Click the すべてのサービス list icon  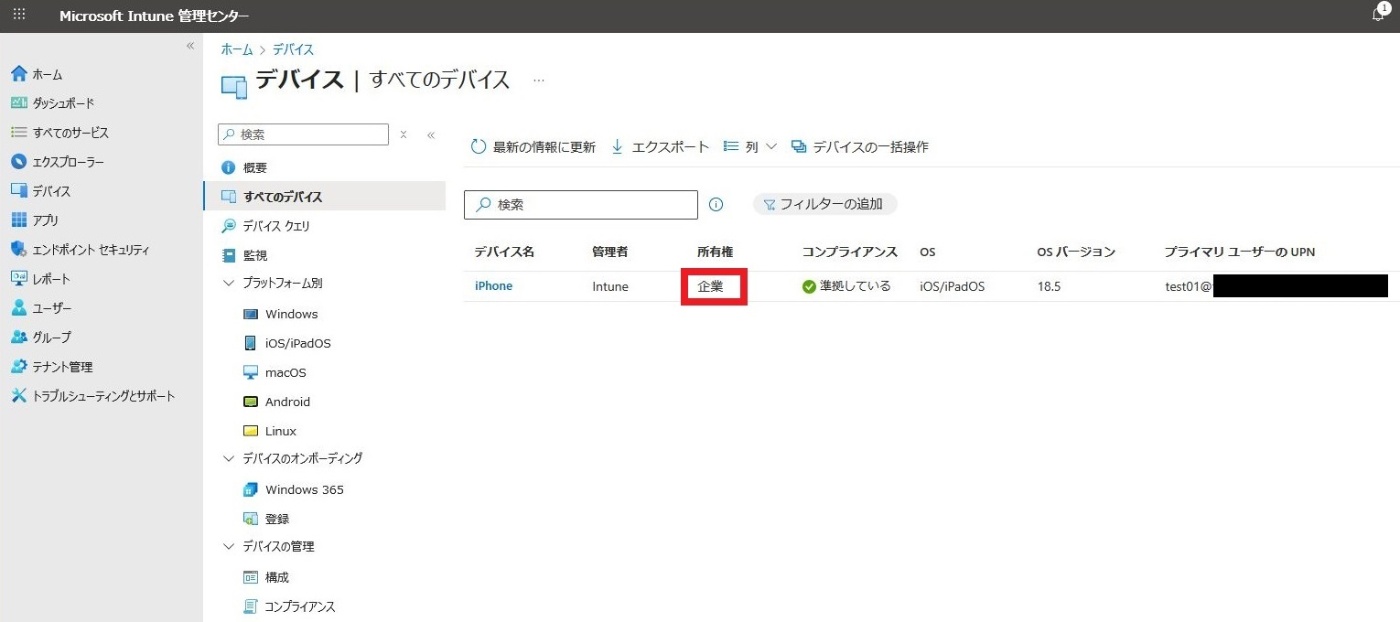point(18,132)
